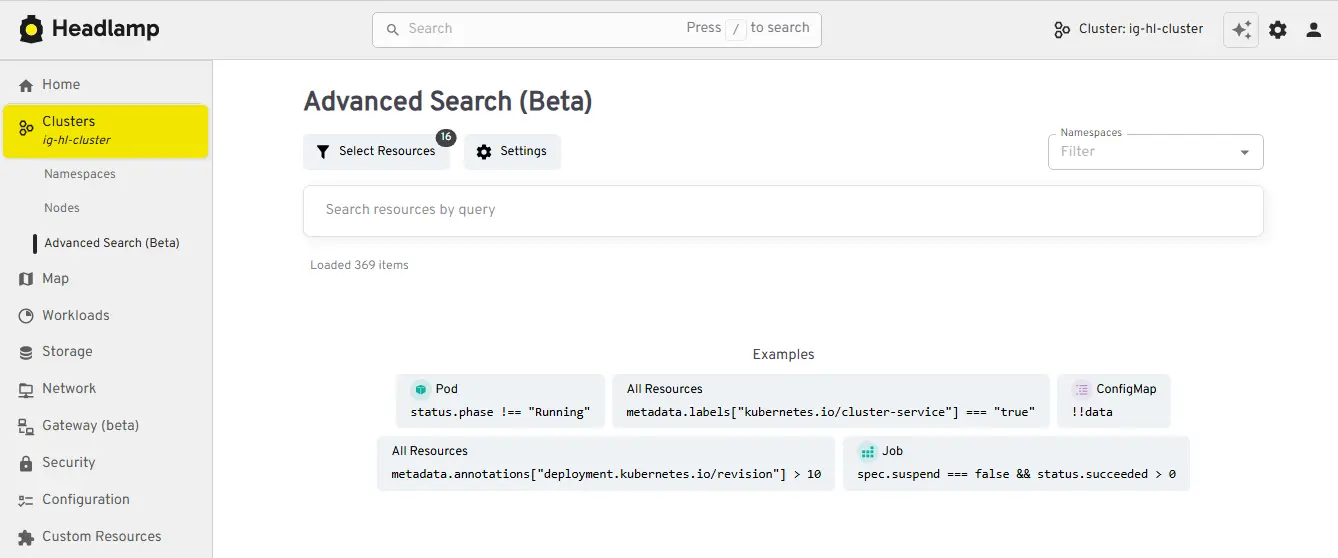Use the Pod status.phase example query
The width and height of the screenshot is (1338, 558).
pos(500,401)
